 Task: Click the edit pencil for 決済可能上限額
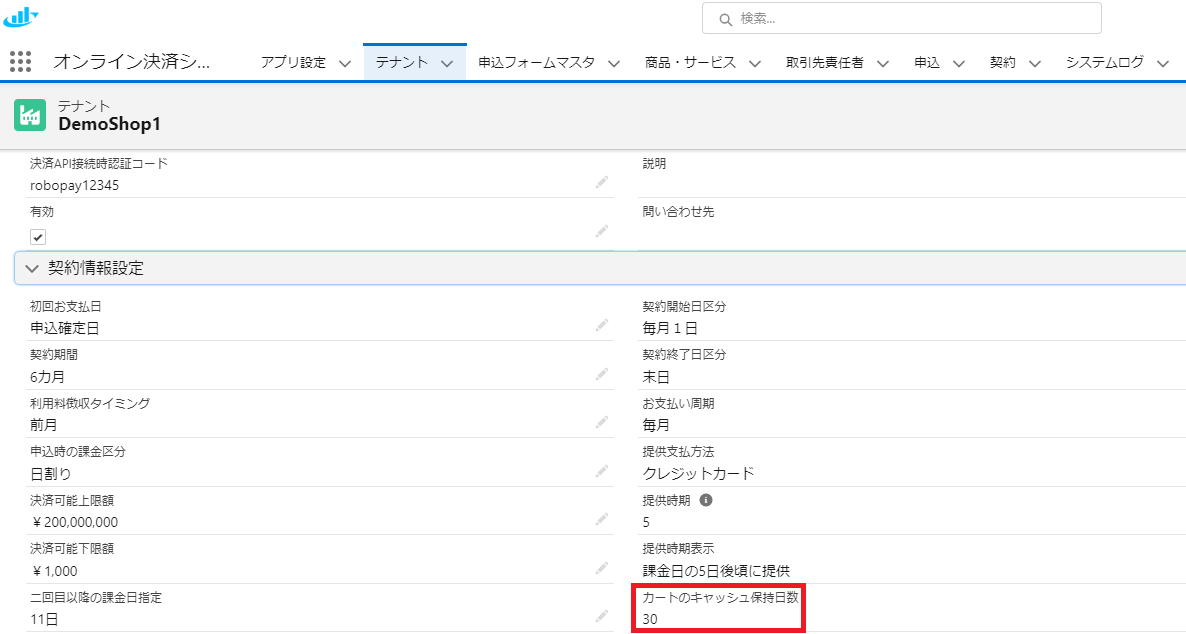(602, 519)
